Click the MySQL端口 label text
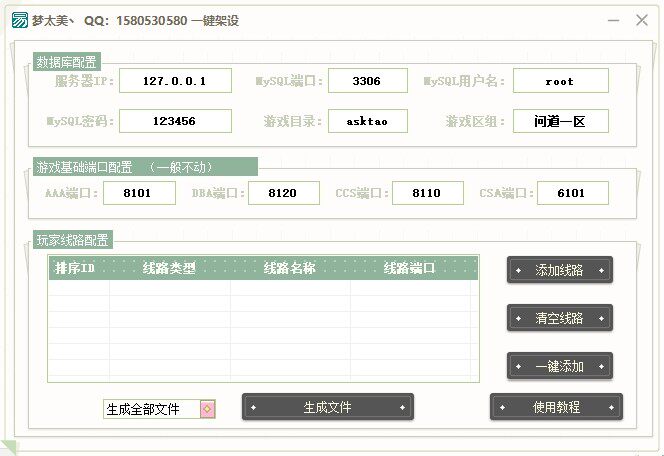 [x=289, y=80]
